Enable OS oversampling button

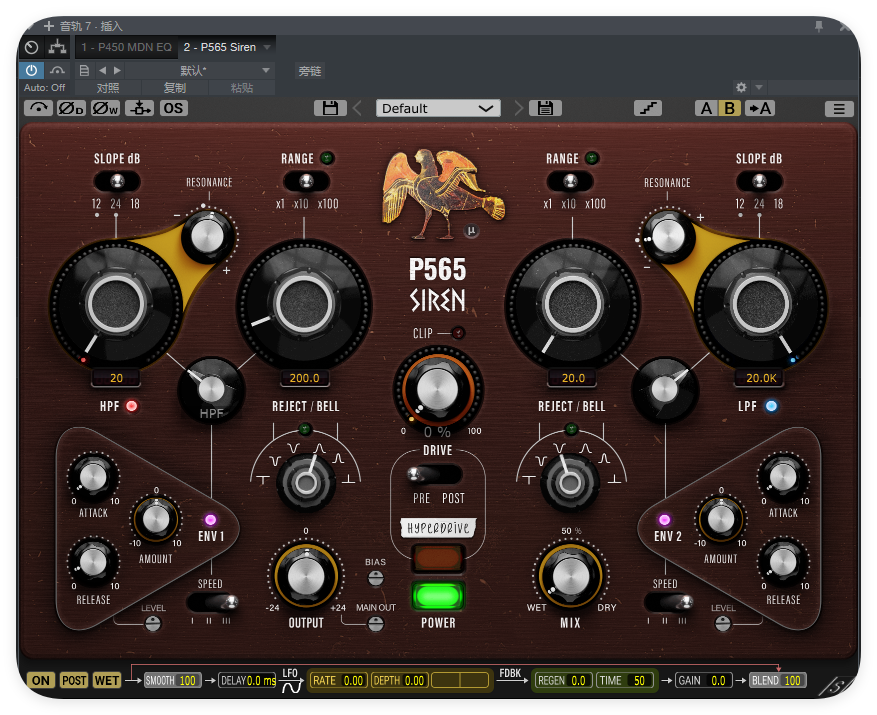coord(173,108)
